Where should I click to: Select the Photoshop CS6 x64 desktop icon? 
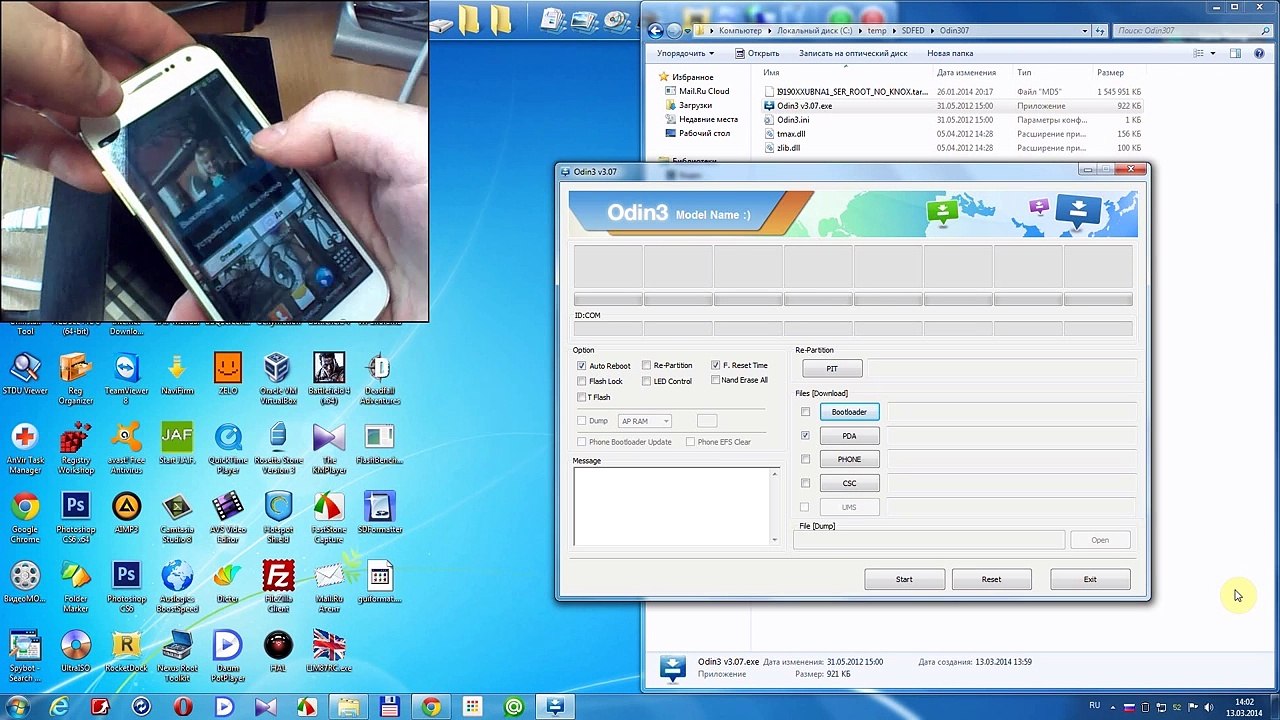pyautogui.click(x=76, y=516)
